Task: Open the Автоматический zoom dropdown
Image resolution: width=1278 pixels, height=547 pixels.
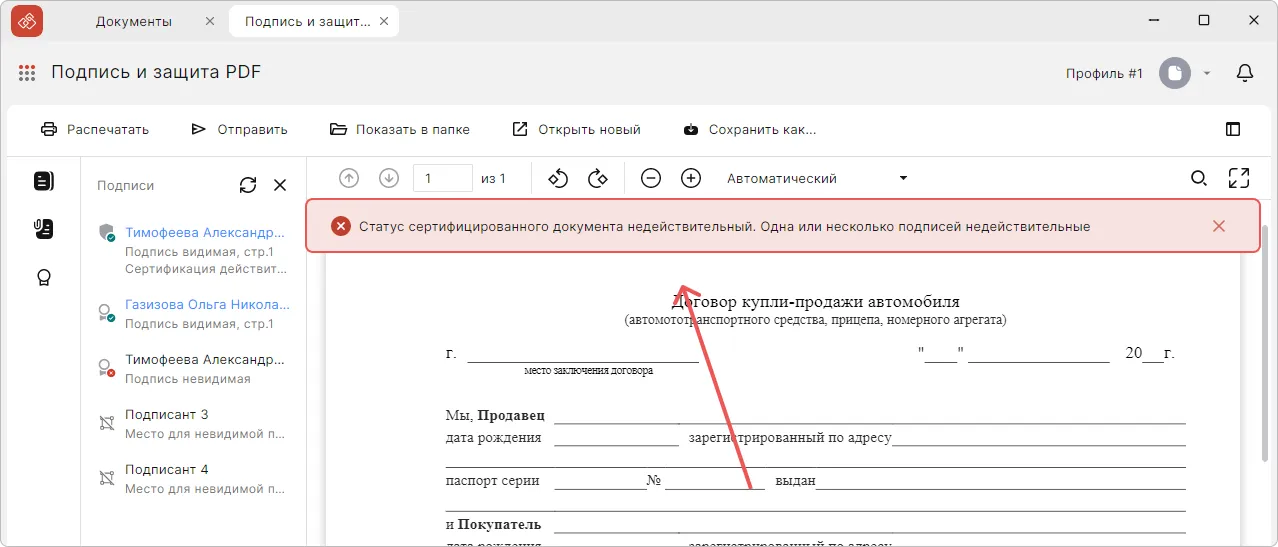Action: pos(817,178)
